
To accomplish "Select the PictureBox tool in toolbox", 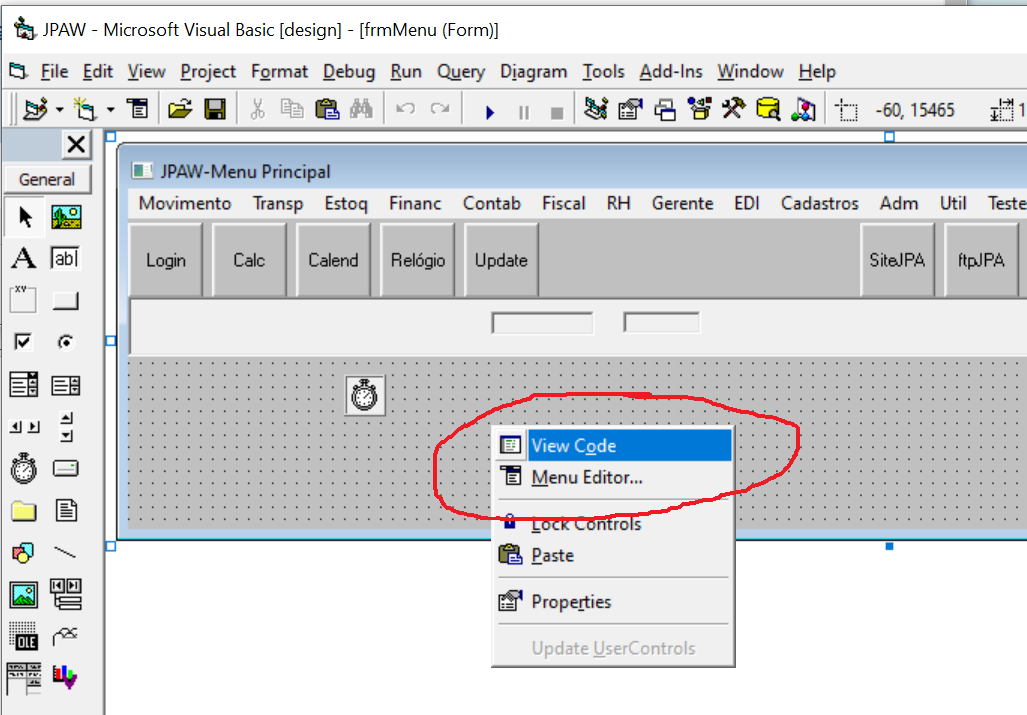I will (66, 217).
